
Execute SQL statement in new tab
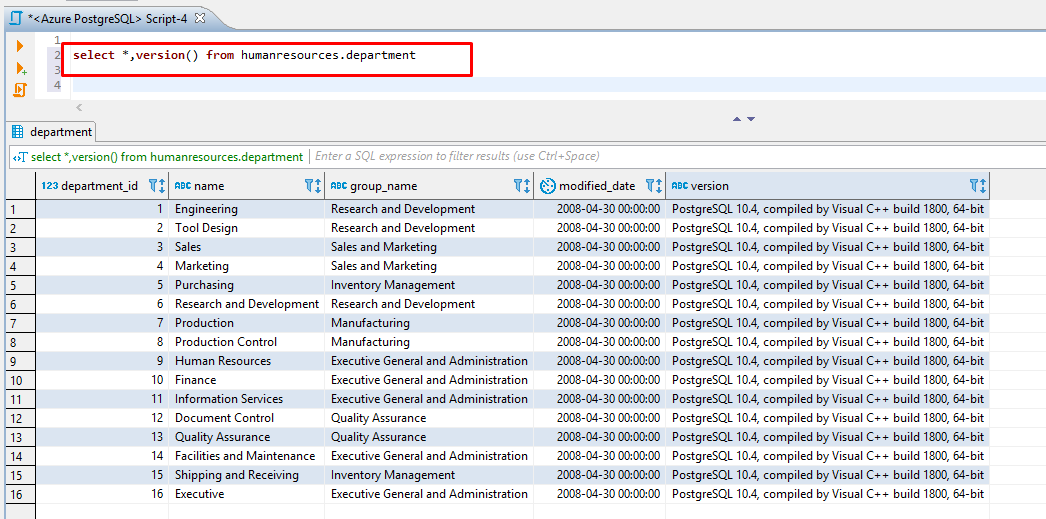[21, 68]
